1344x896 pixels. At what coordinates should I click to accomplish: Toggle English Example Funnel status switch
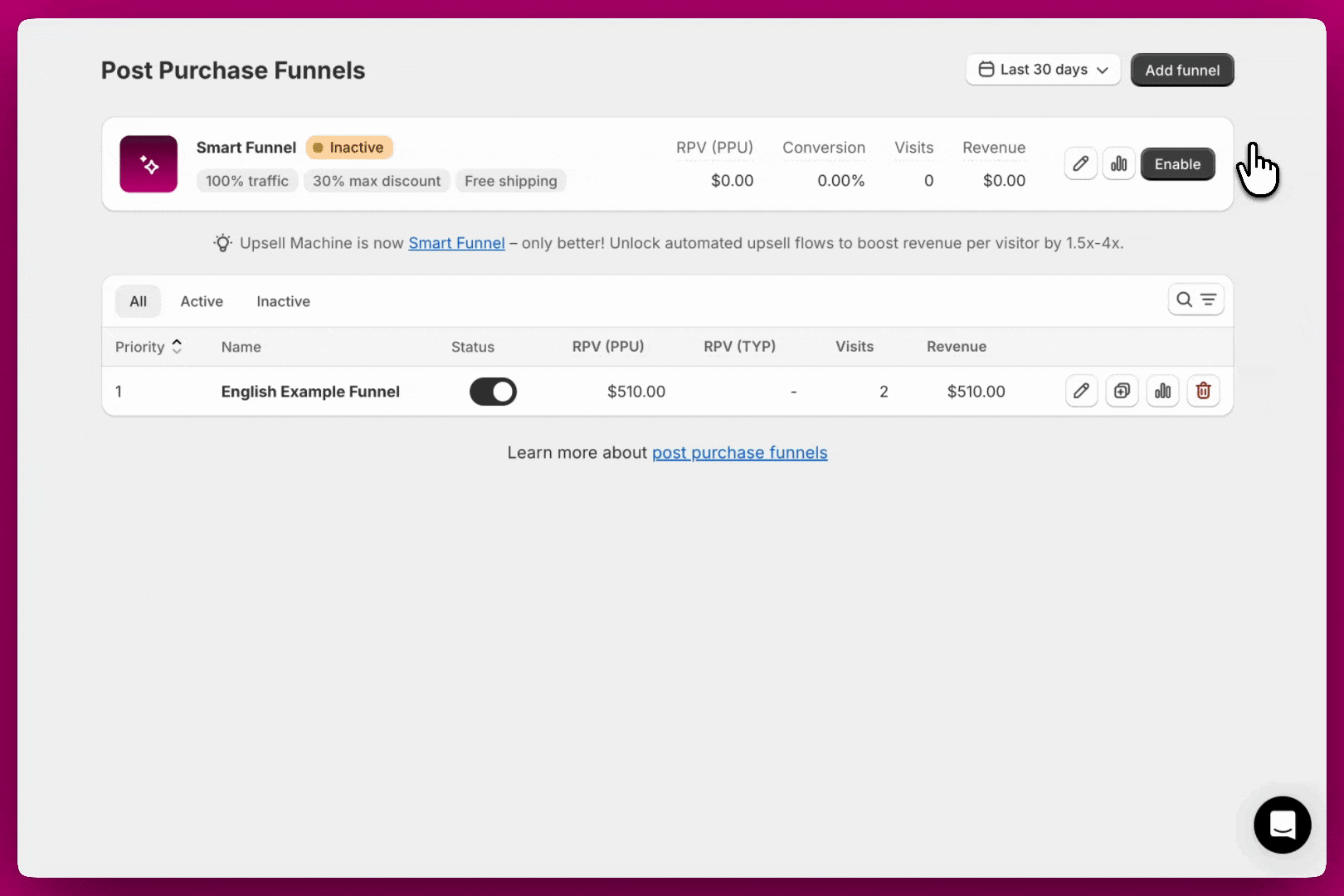pos(493,392)
